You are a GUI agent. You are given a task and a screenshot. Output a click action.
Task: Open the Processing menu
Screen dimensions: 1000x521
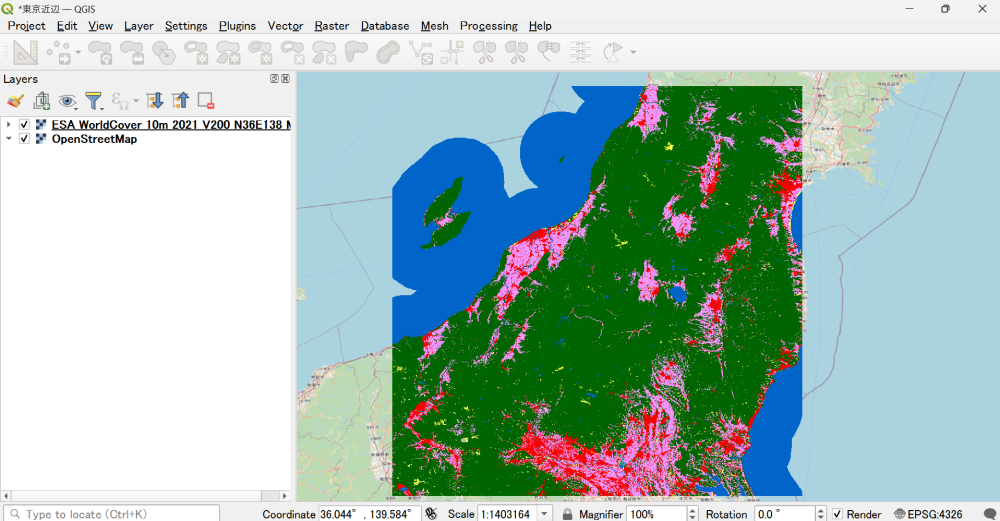click(x=488, y=26)
